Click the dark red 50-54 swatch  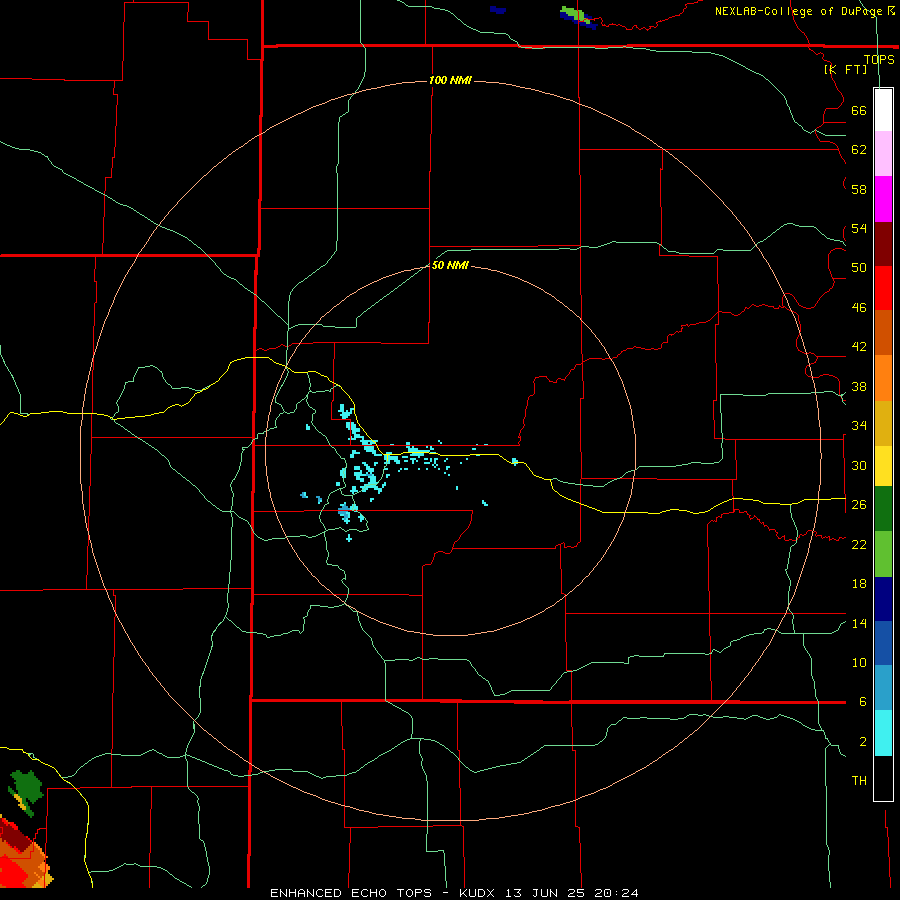click(883, 244)
